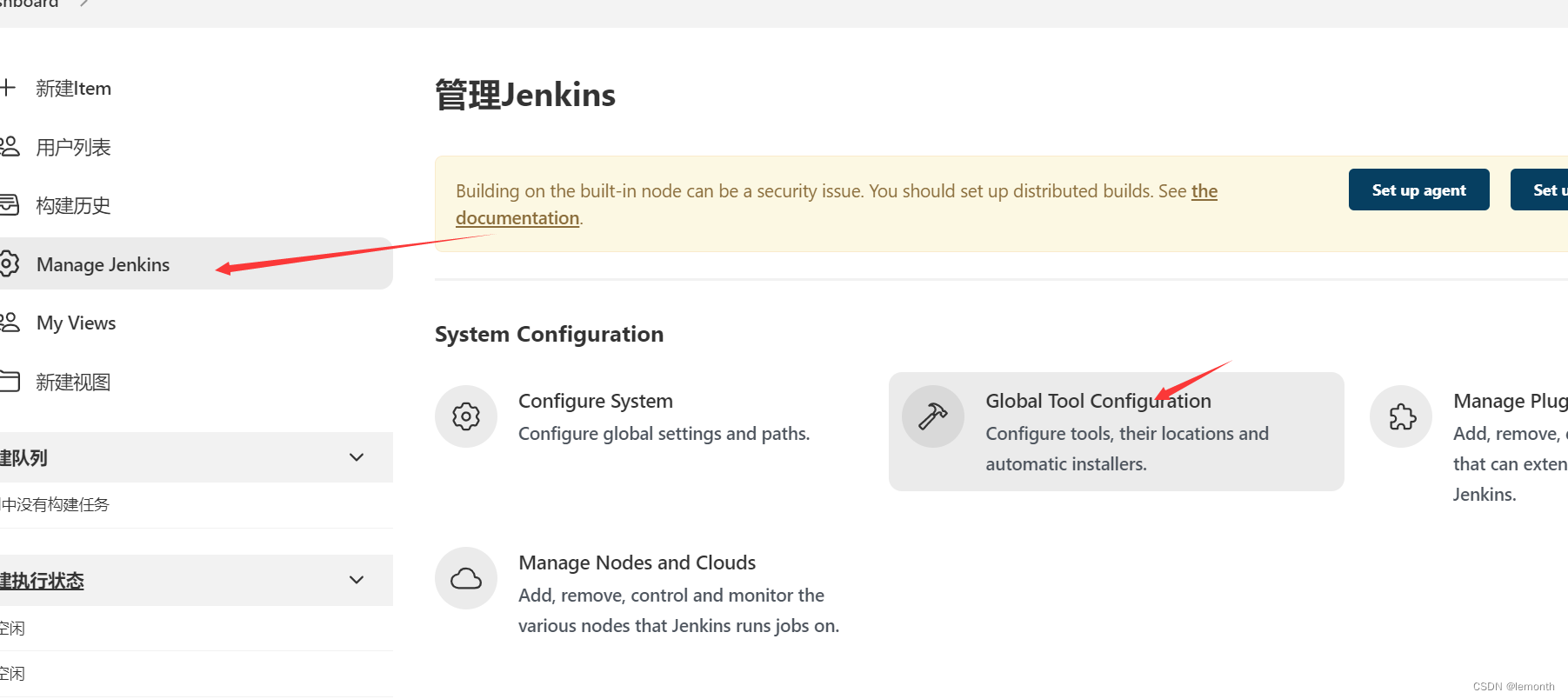Click the 管理Jenkins page heading

tap(525, 95)
